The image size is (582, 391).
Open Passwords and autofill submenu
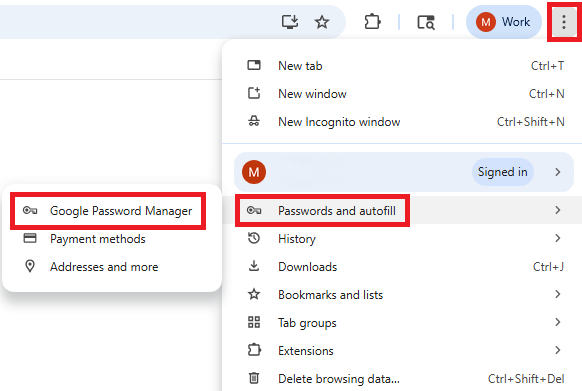click(x=402, y=211)
